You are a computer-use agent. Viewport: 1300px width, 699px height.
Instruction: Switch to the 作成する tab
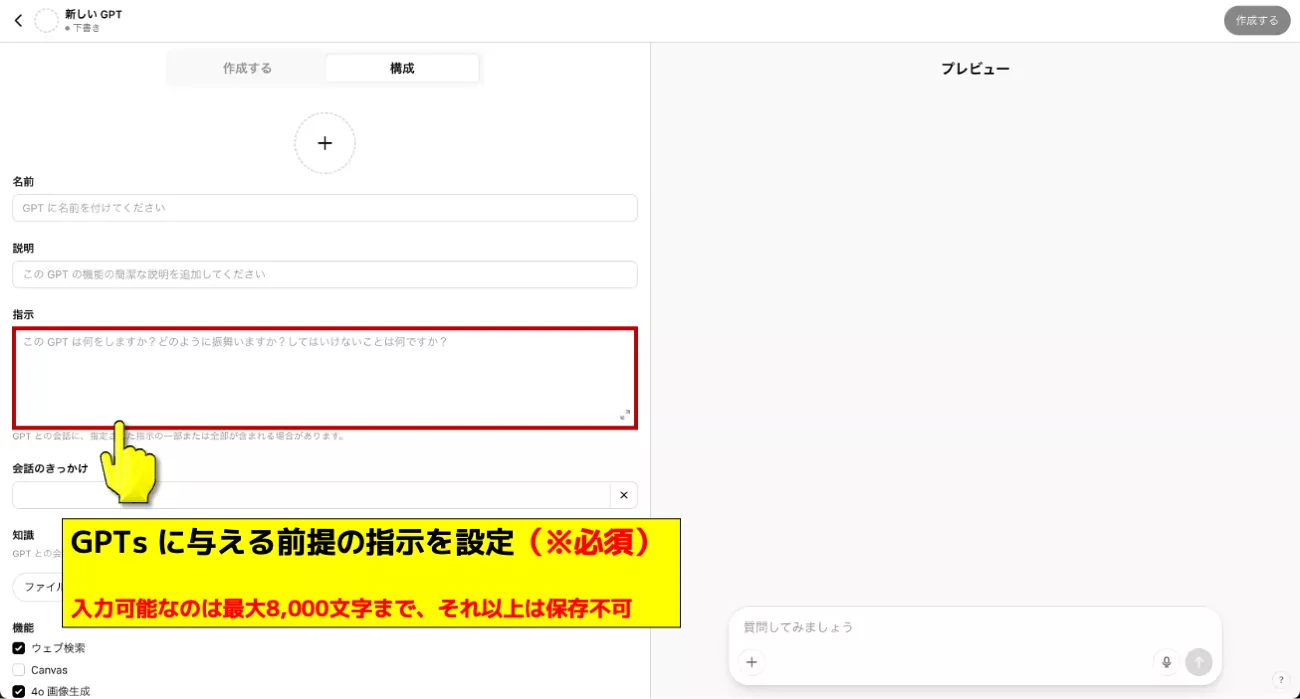pyautogui.click(x=247, y=68)
